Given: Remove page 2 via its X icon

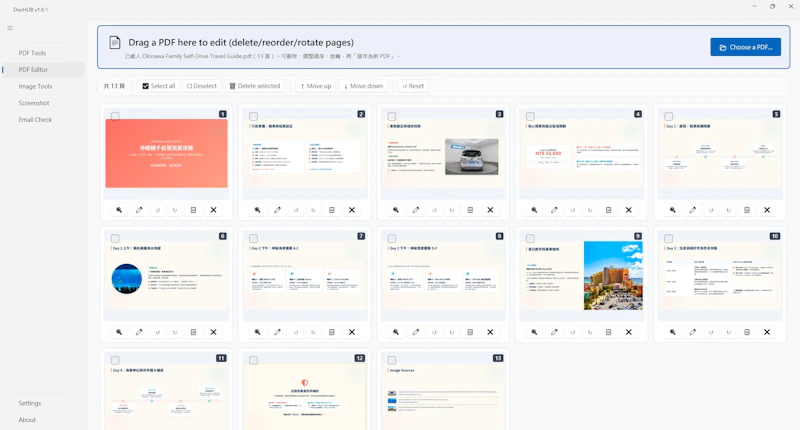Looking at the screenshot, I should pyautogui.click(x=352, y=210).
